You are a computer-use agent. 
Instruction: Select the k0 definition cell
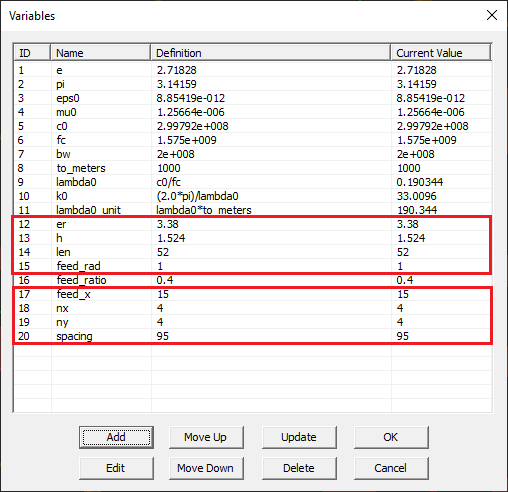[271, 196]
